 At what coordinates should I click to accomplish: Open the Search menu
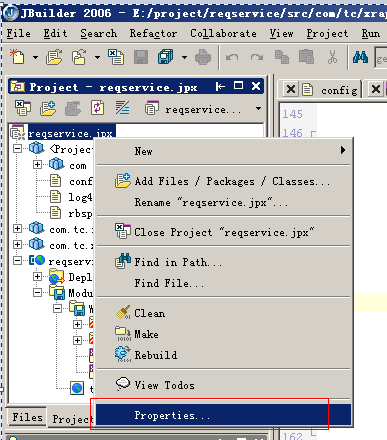pos(99,34)
